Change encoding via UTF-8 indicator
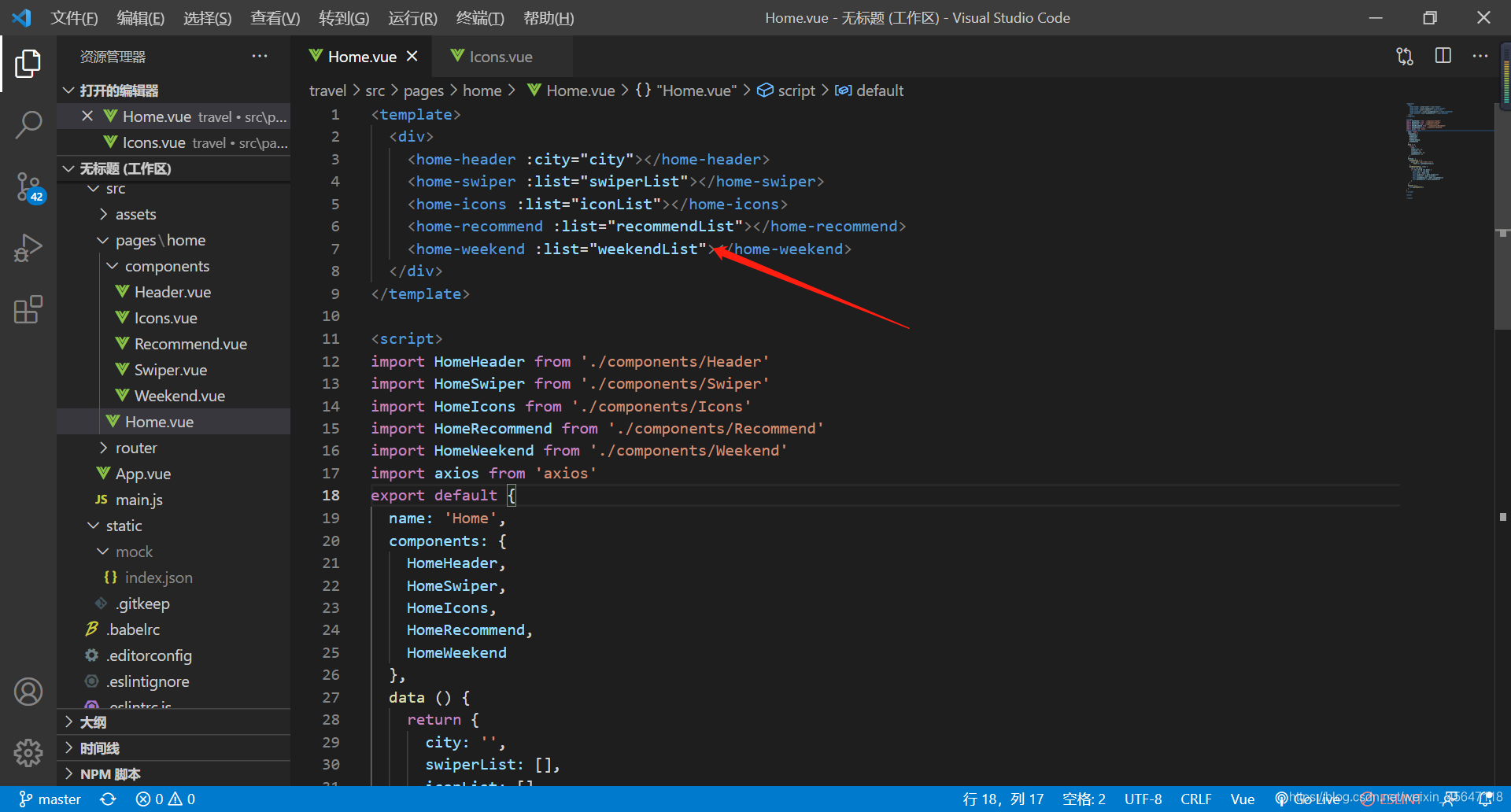Image resolution: width=1511 pixels, height=812 pixels. click(x=1143, y=799)
